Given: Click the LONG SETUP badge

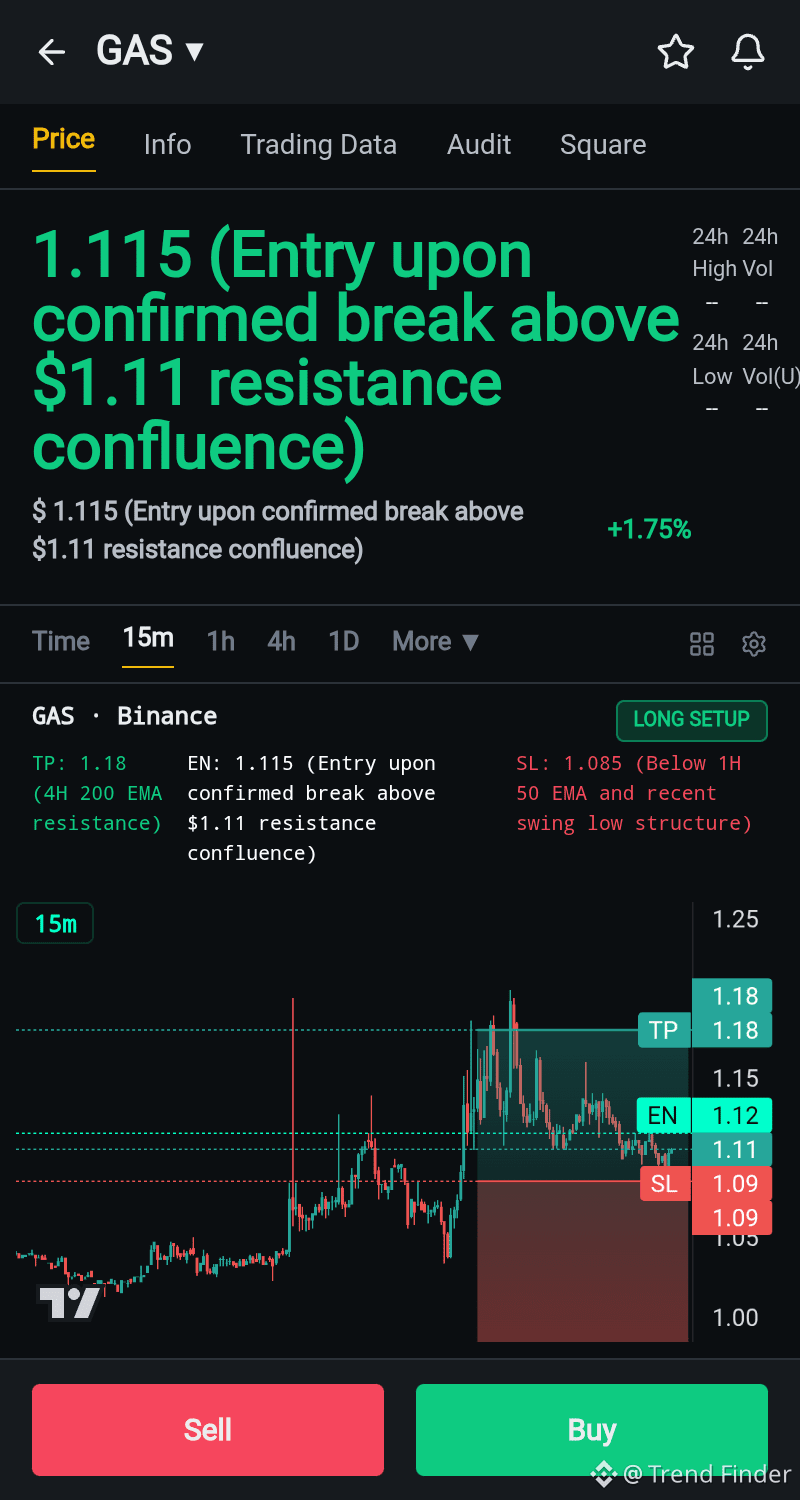Looking at the screenshot, I should (692, 720).
